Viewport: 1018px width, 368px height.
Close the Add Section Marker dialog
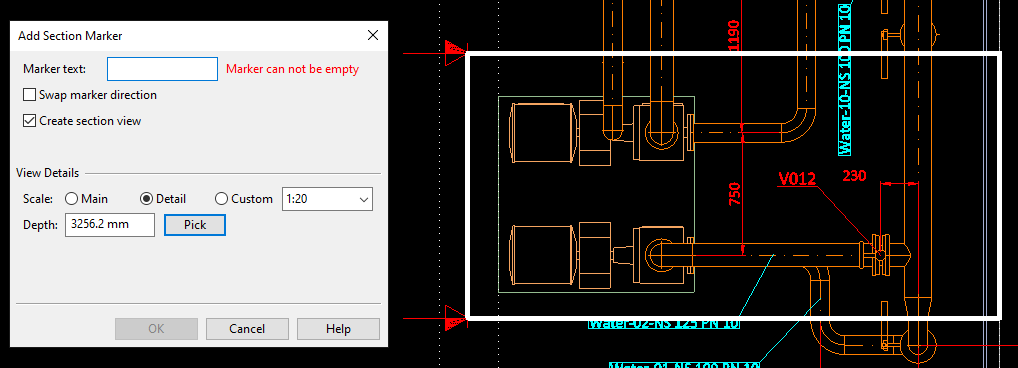[x=373, y=36]
